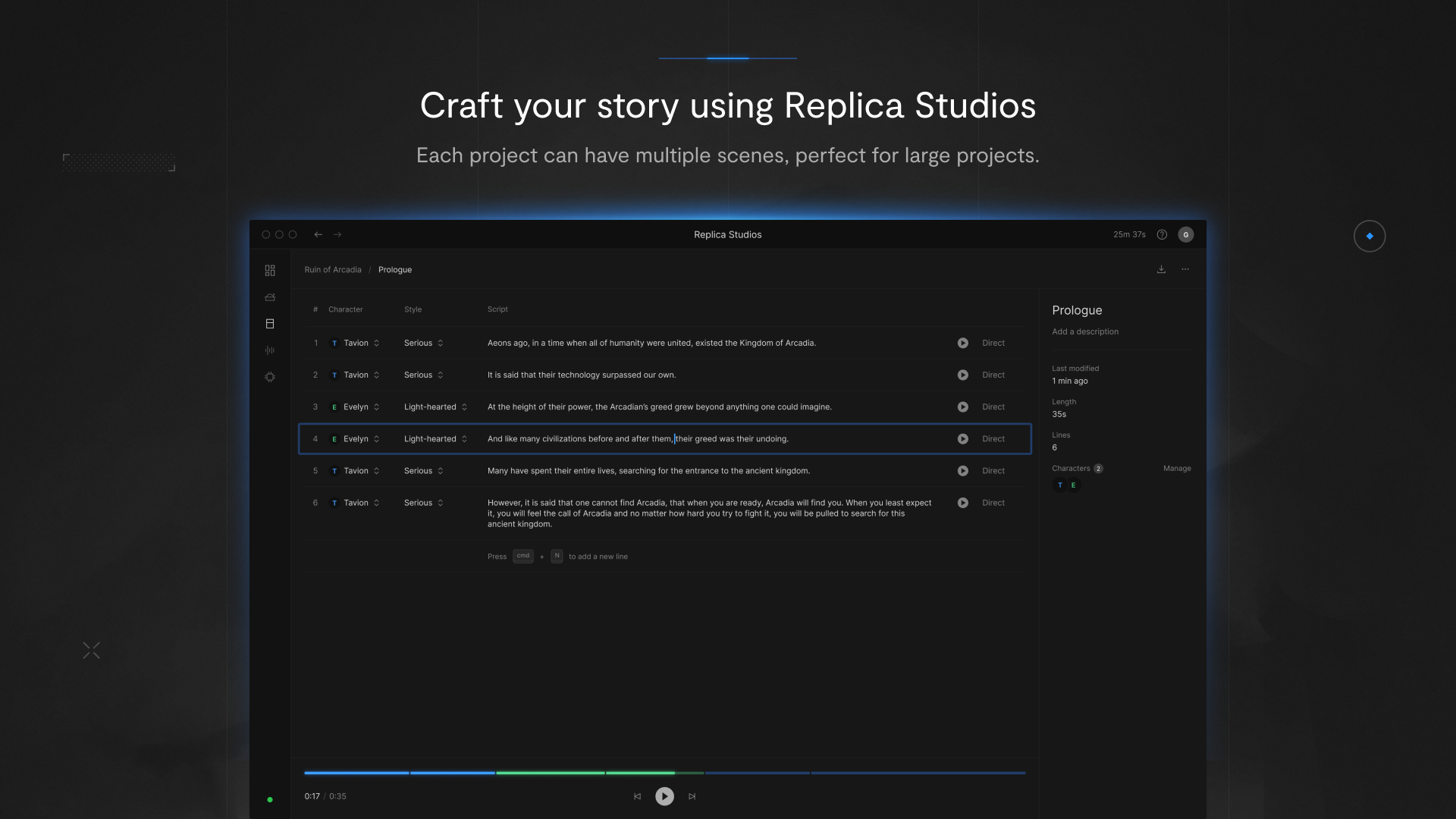Click the Style column header
This screenshot has width=1456, height=819.
pos(413,309)
